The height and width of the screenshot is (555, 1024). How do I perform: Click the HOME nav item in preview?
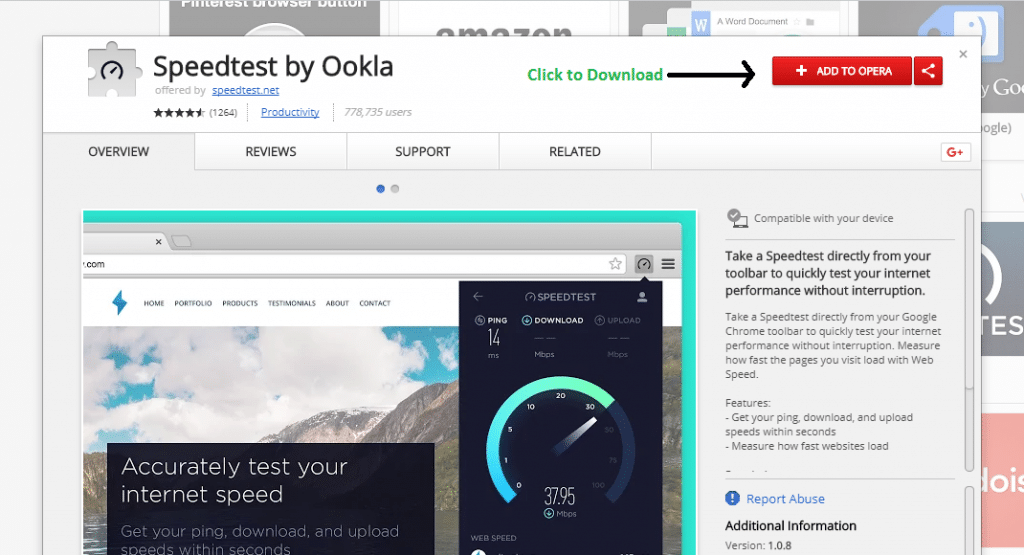pos(154,303)
